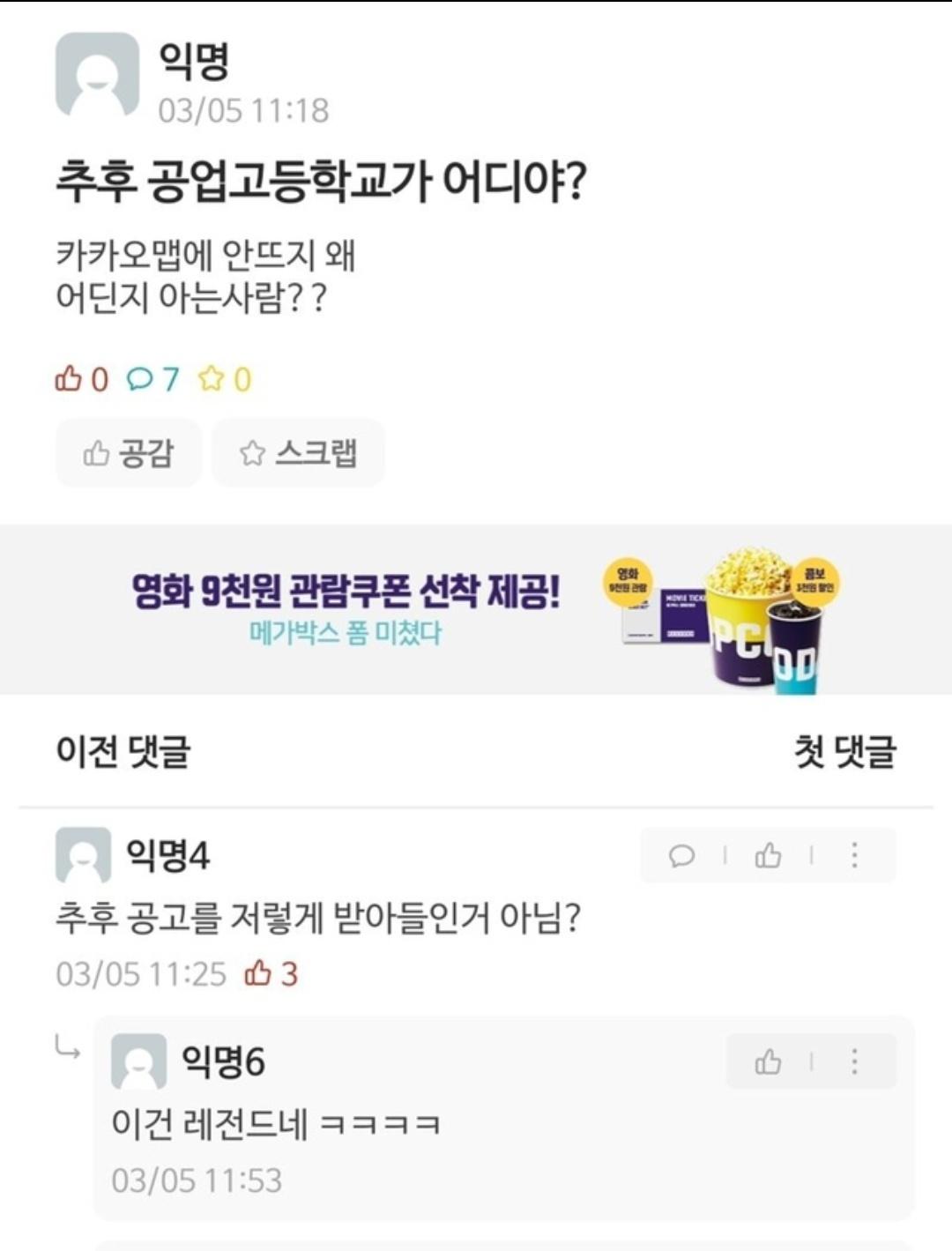The height and width of the screenshot is (1251, 952).
Task: Open the three-dot options menu on 익명6's reply
Action: [x=853, y=1061]
